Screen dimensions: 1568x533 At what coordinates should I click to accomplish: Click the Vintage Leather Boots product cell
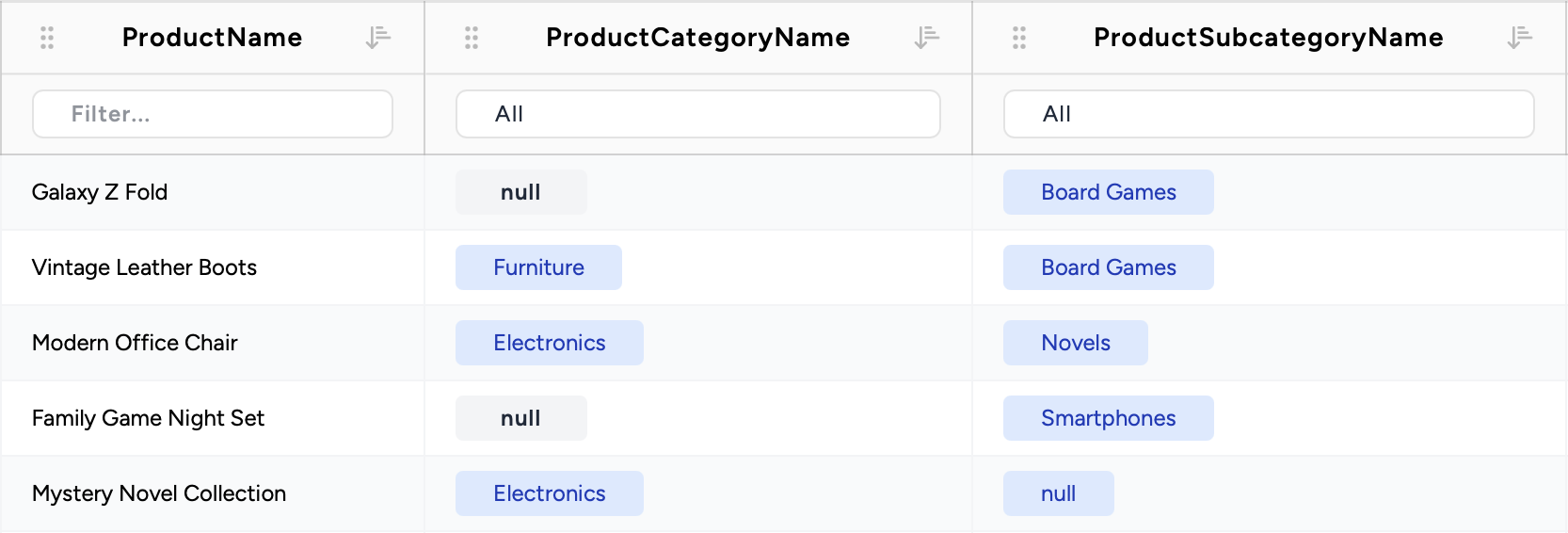[144, 267]
